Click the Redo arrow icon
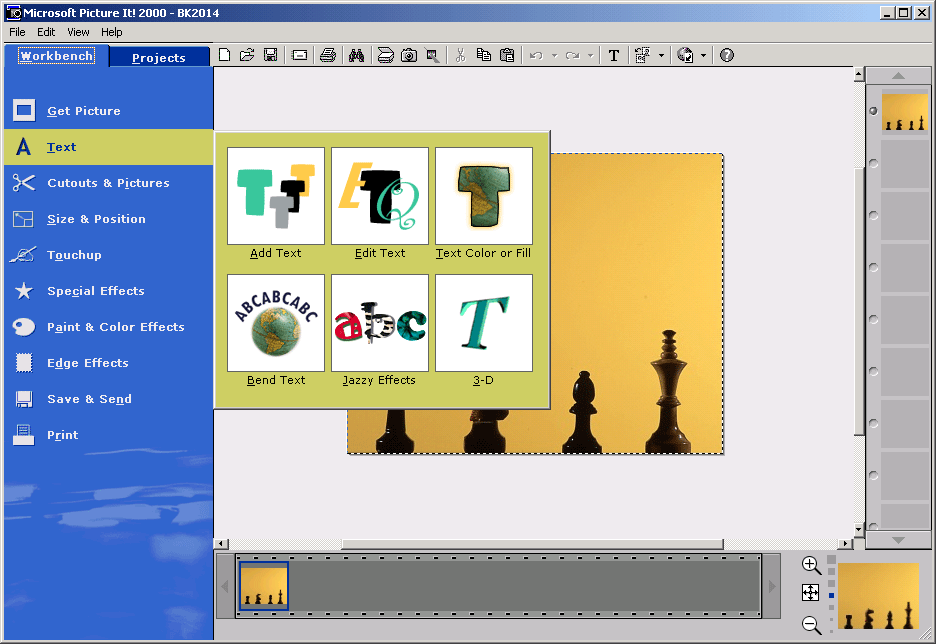This screenshot has width=936, height=644. point(572,56)
